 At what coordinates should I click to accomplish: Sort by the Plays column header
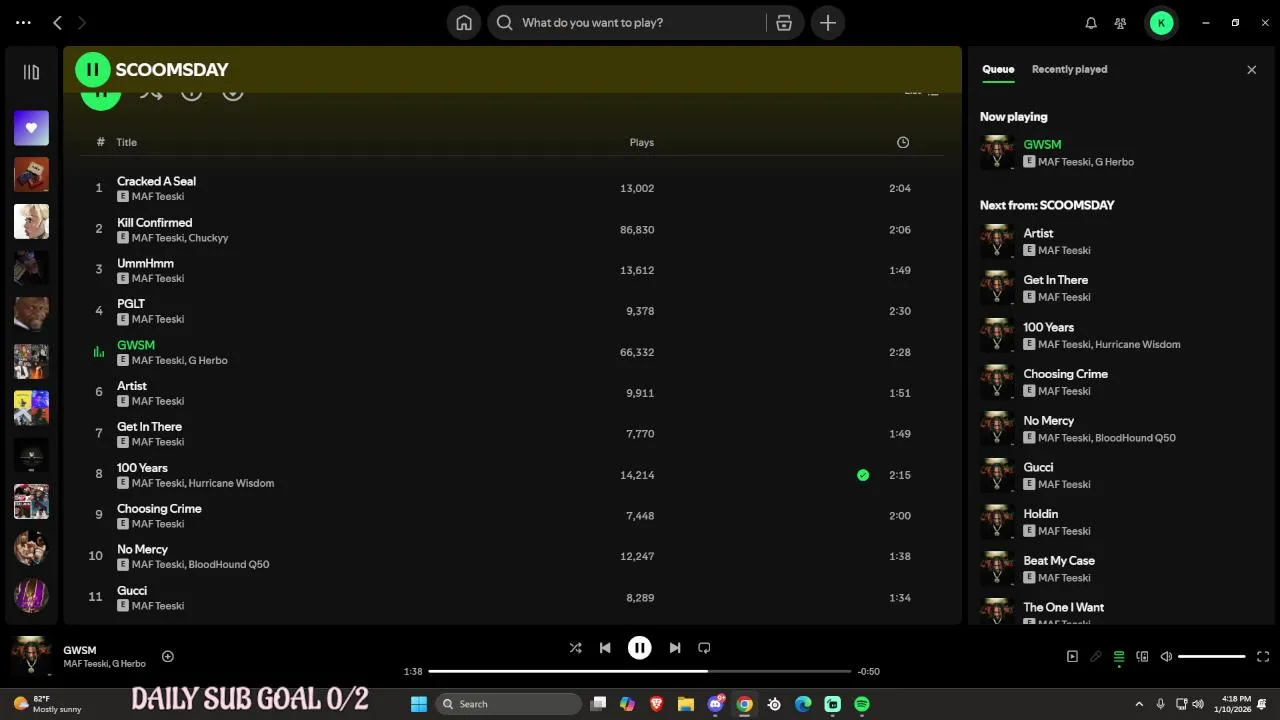(x=642, y=142)
